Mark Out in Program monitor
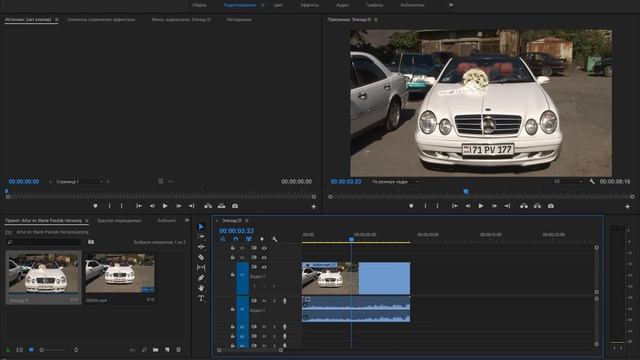The image size is (640, 360). click(x=437, y=206)
